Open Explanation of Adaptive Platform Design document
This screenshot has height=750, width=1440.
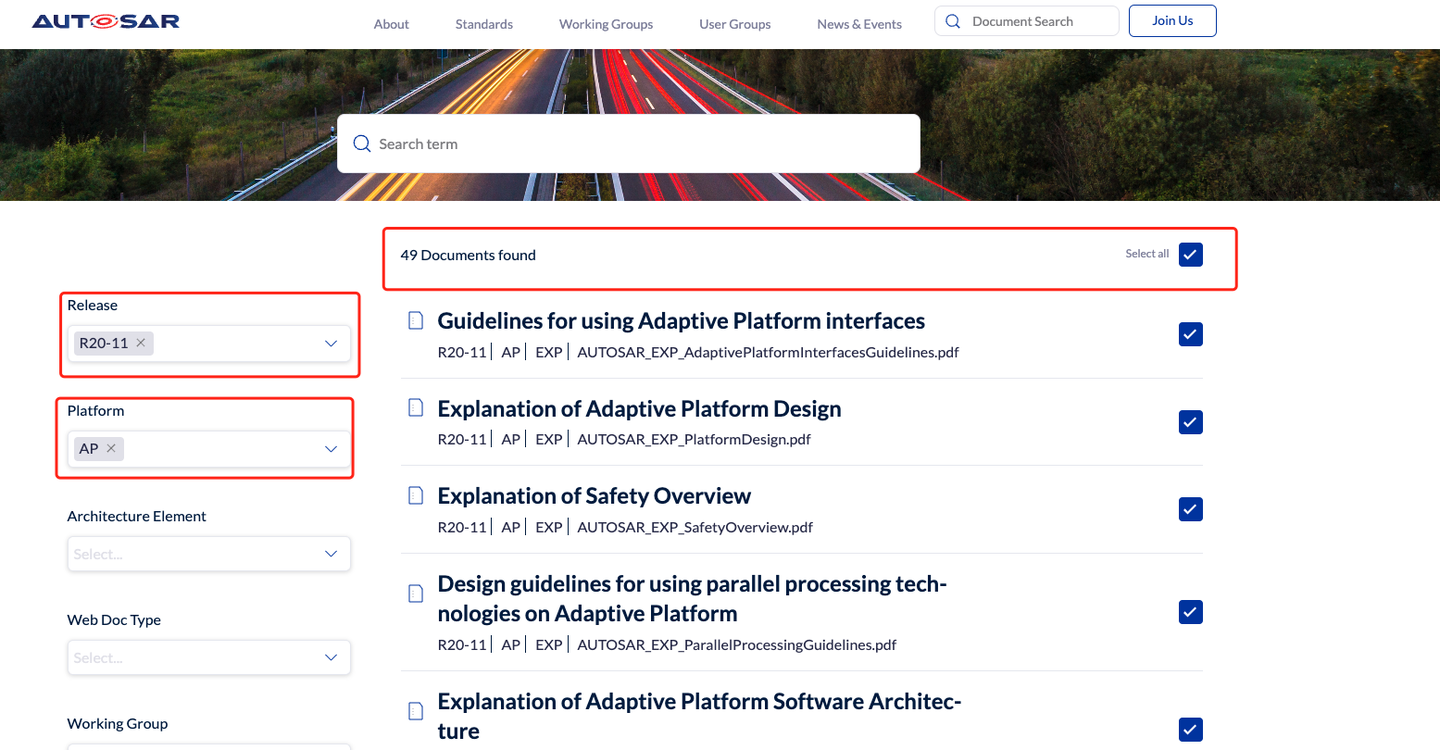[639, 409]
